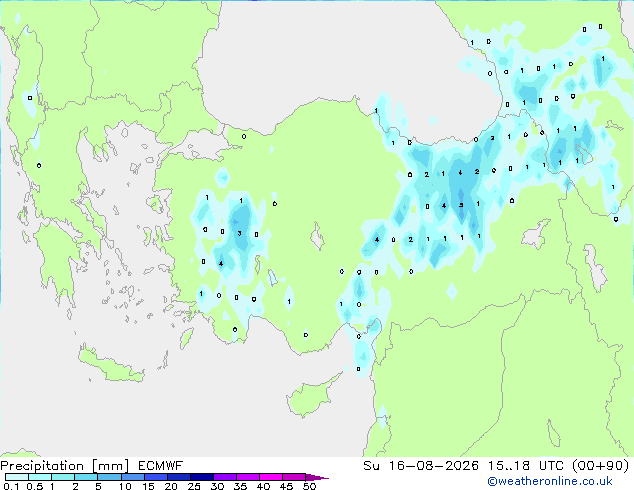Screen dimensions: 634x490
Task: Pick the 15–20 mm legend swatch
Action: 155,477
